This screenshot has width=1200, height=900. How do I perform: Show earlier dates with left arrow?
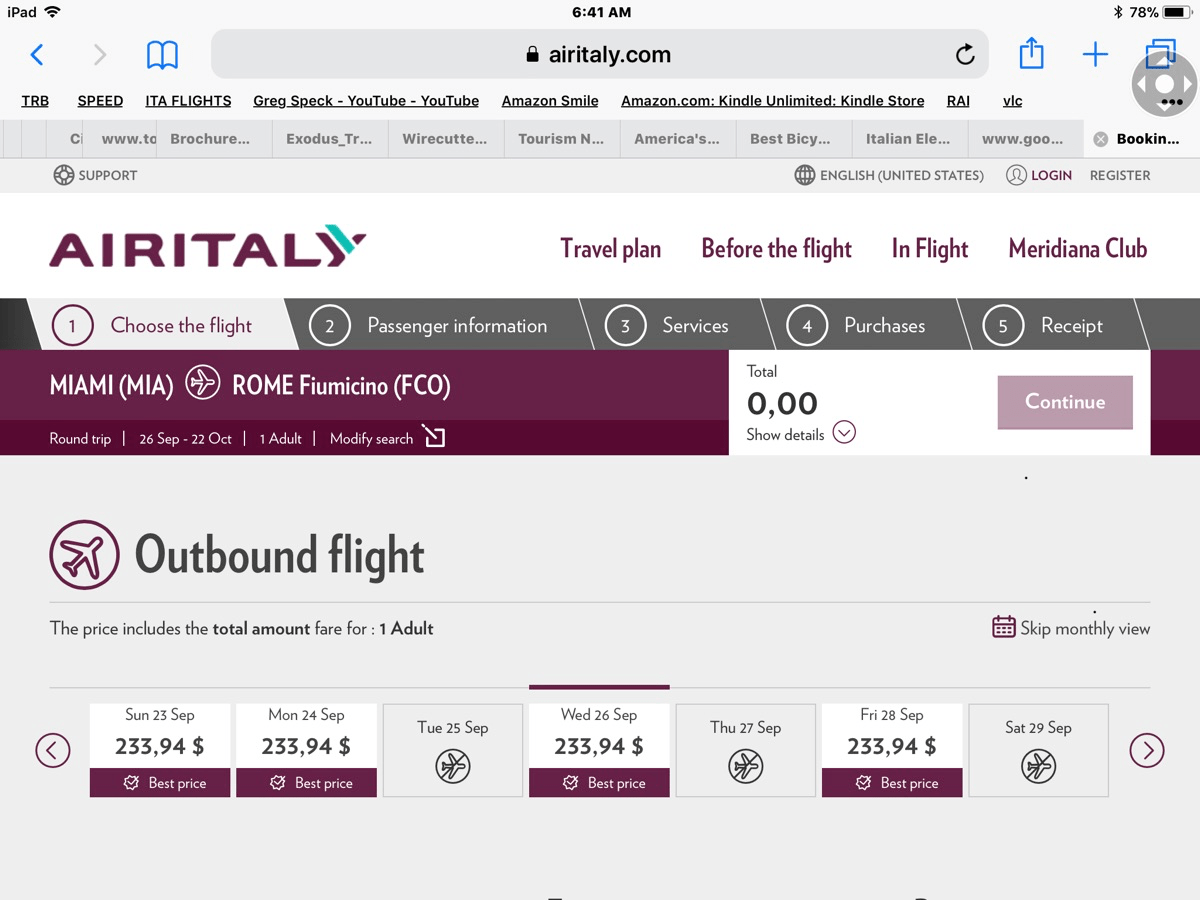point(53,749)
